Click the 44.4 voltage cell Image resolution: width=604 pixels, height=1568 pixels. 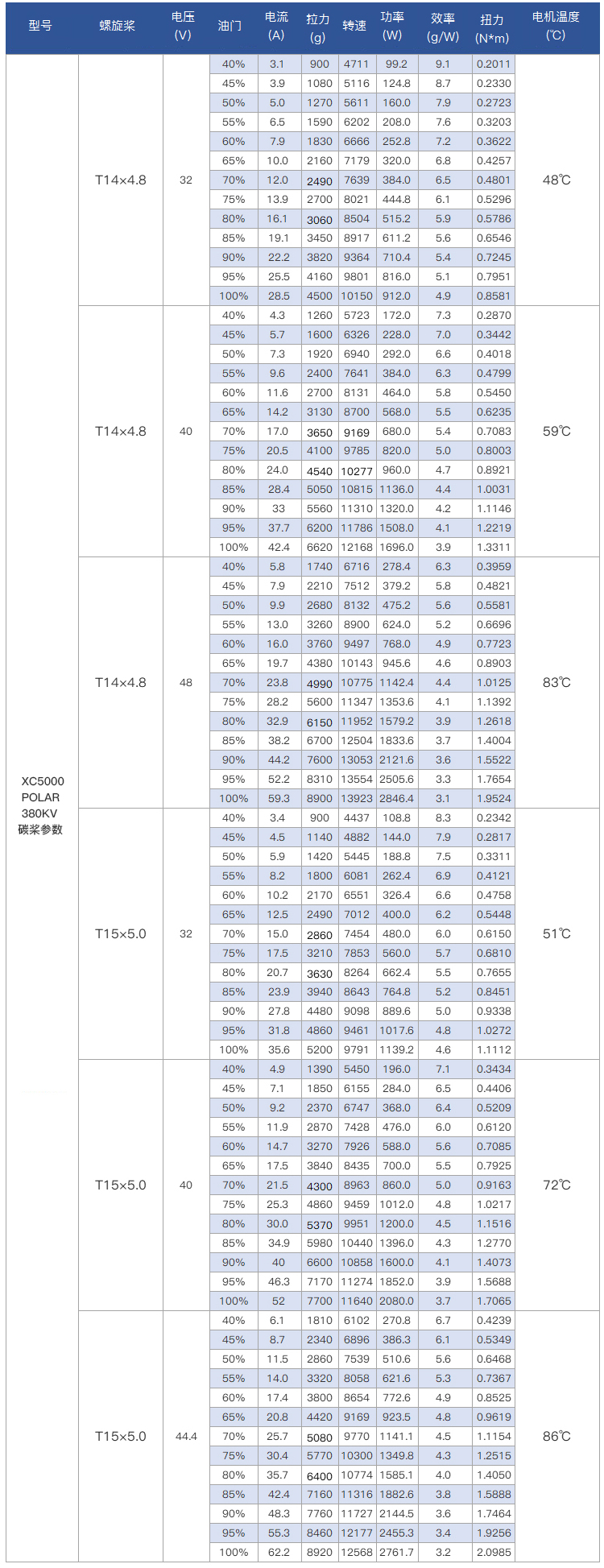click(186, 1436)
